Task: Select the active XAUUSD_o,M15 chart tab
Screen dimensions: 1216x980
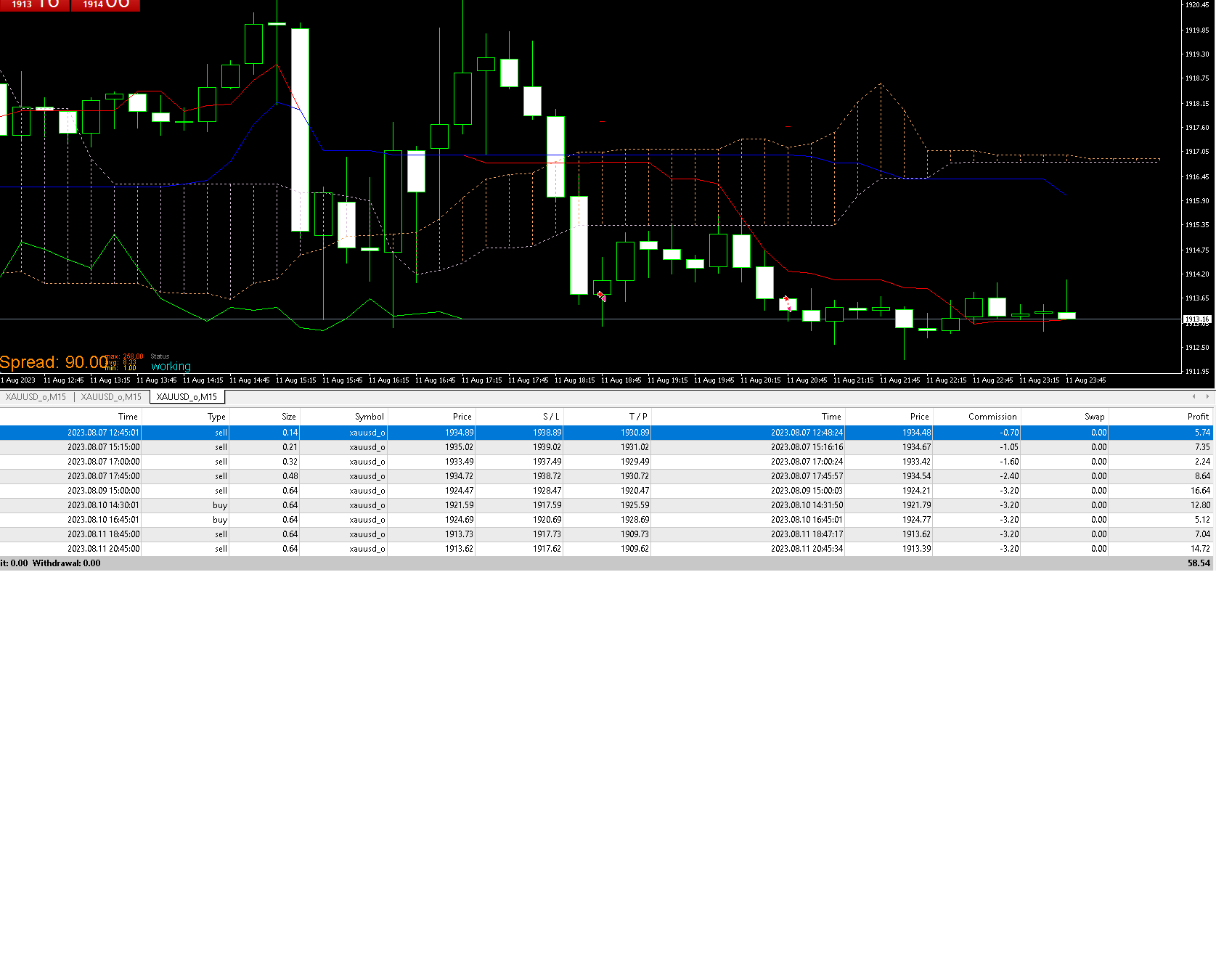Action: (x=187, y=397)
